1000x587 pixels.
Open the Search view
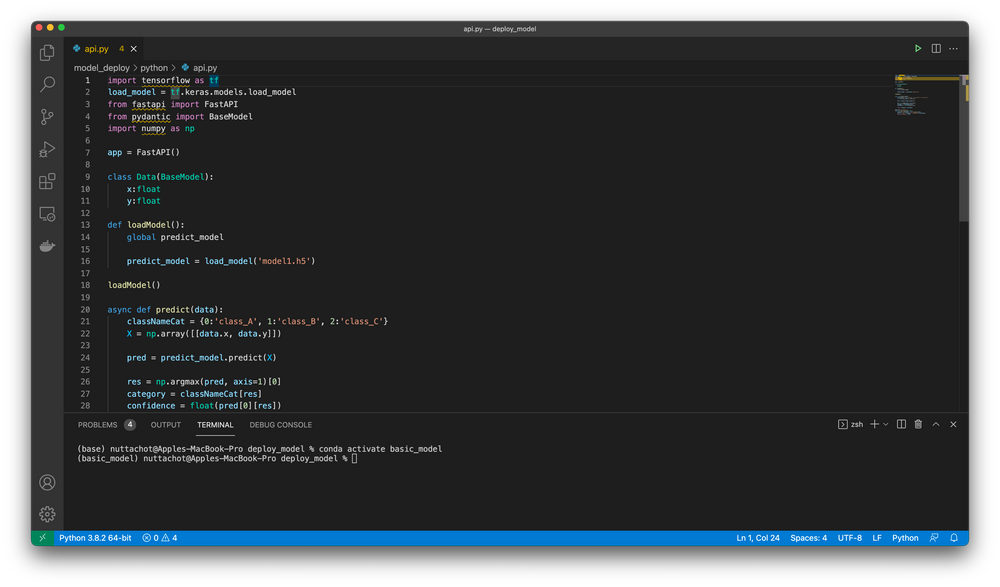tap(46, 84)
